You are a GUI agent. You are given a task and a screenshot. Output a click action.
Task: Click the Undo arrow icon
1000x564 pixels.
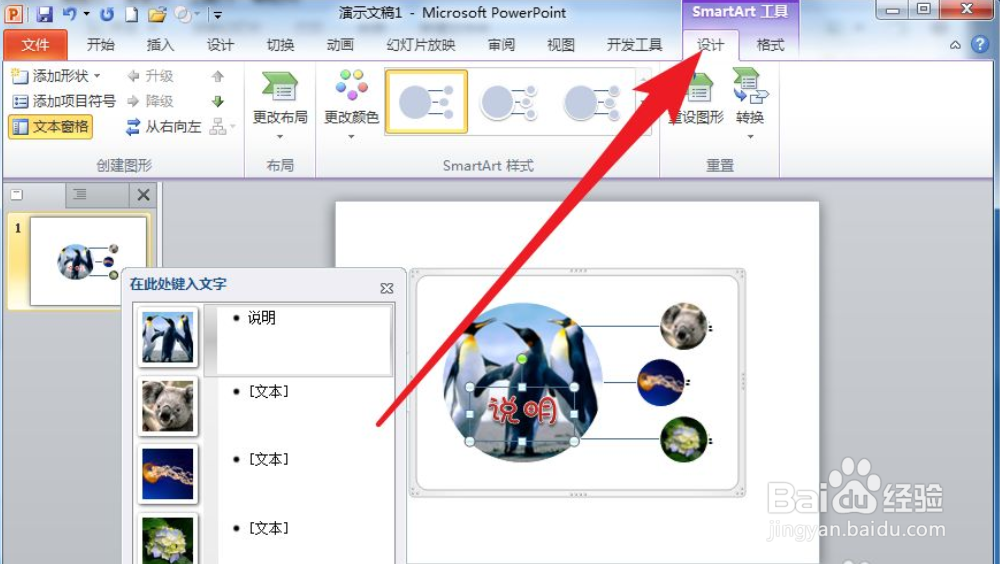[70, 13]
